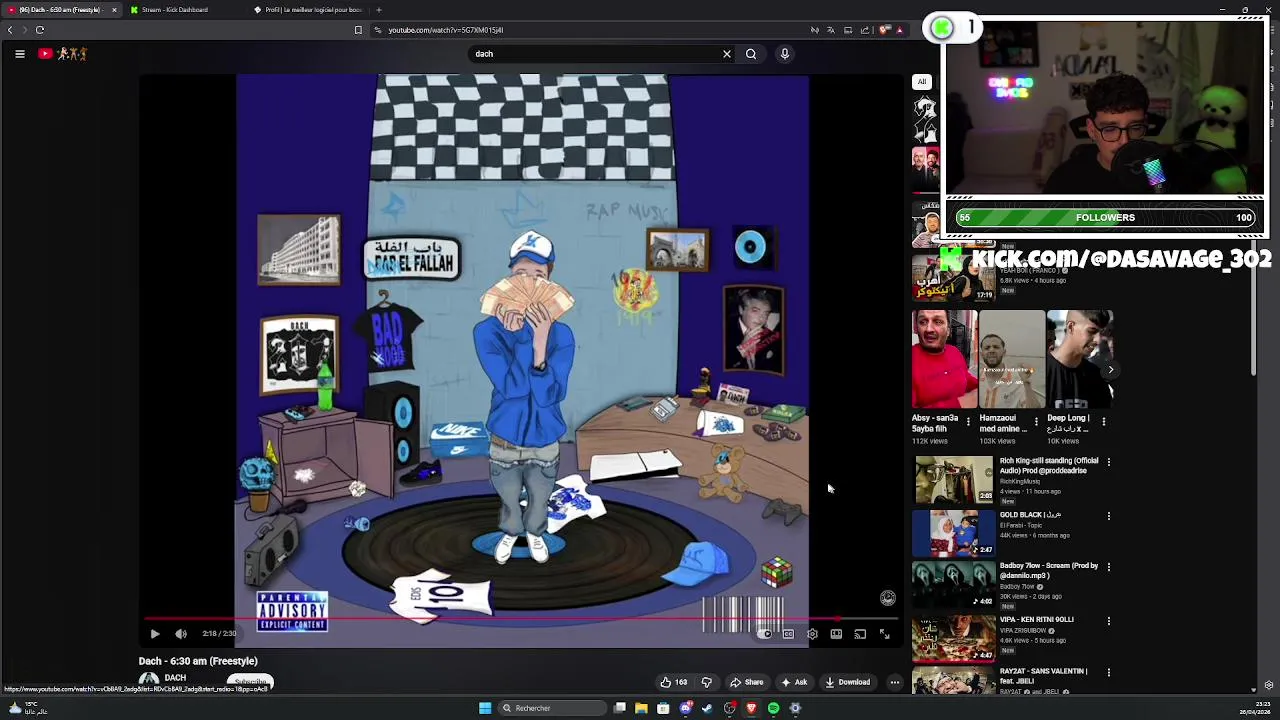Mute the video volume speaker icon

pyautogui.click(x=181, y=633)
